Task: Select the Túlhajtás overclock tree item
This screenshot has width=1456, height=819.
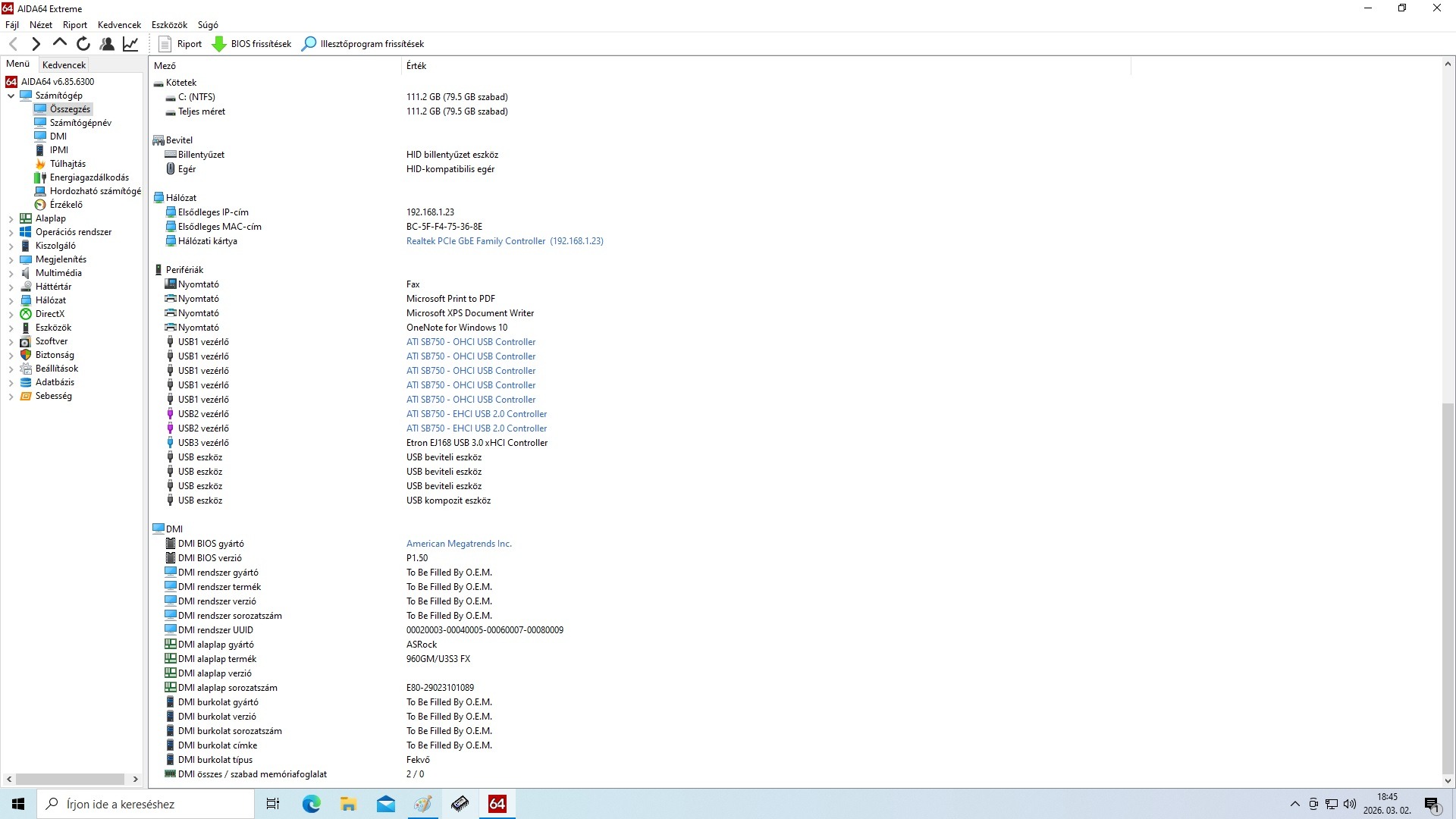Action: (x=67, y=164)
